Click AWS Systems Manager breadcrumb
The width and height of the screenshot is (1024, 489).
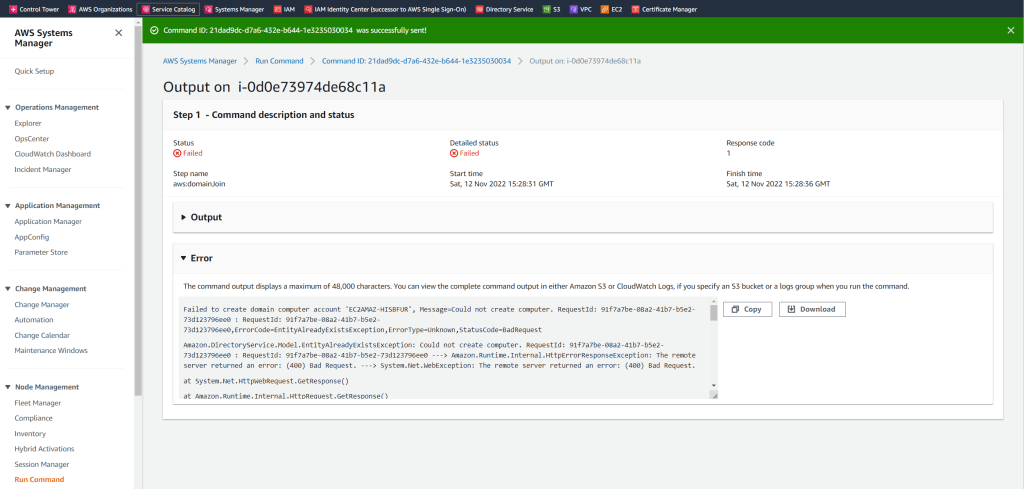pos(200,61)
